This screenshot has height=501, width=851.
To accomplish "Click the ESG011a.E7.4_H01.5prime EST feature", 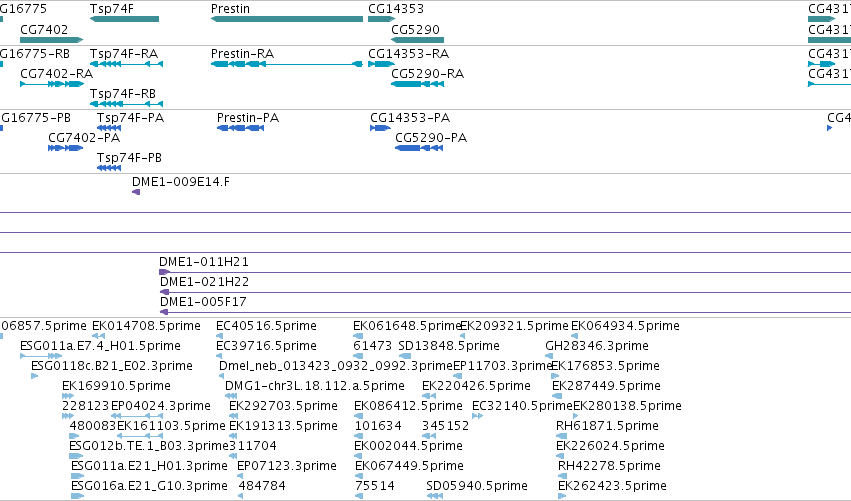I will point(41,356).
